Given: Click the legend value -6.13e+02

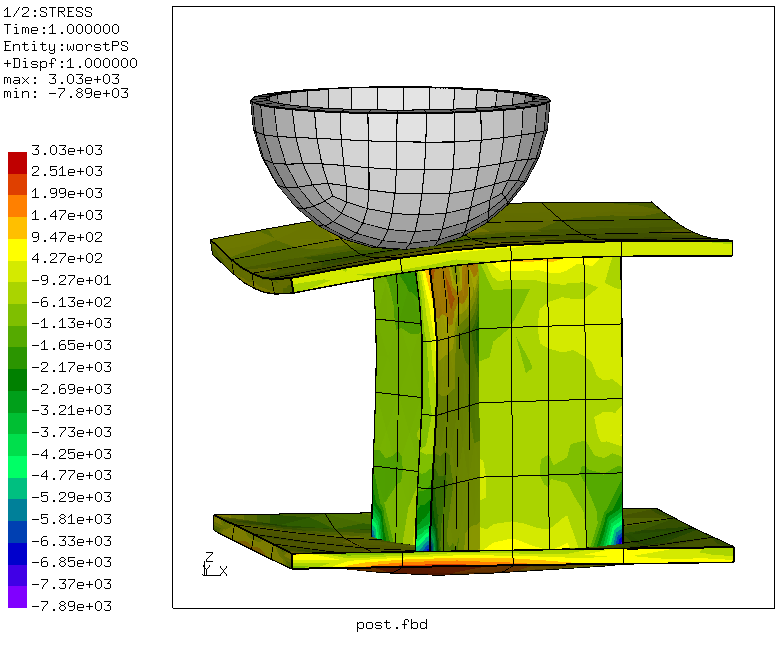Looking at the screenshot, I should point(72,302).
